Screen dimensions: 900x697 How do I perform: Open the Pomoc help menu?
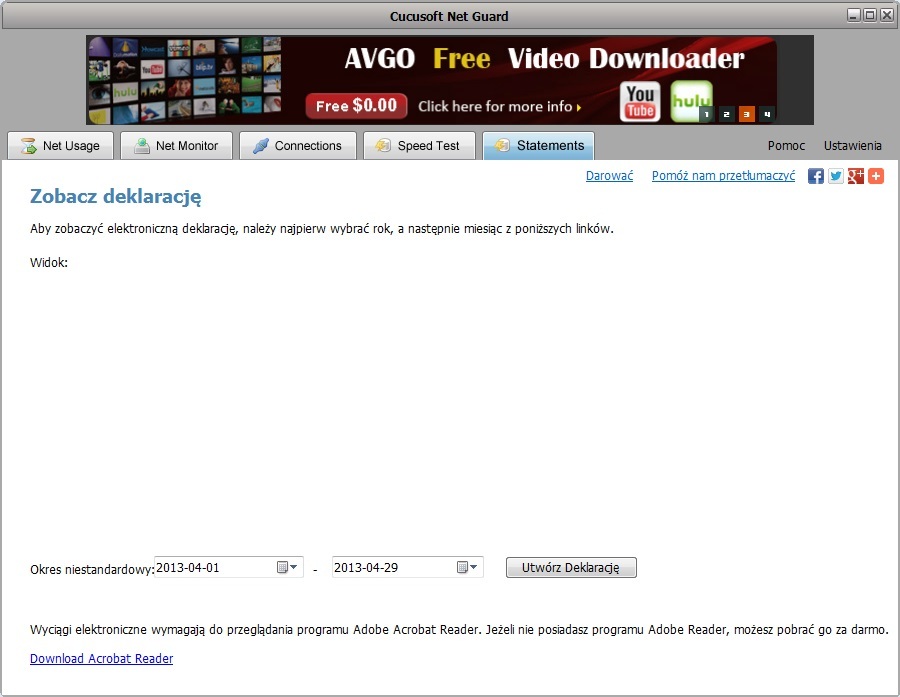(x=786, y=146)
